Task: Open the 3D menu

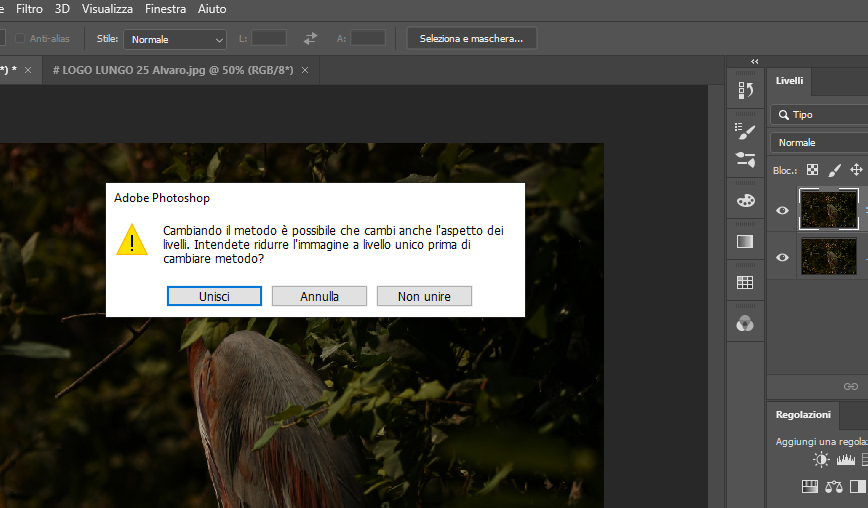Action: click(x=62, y=9)
